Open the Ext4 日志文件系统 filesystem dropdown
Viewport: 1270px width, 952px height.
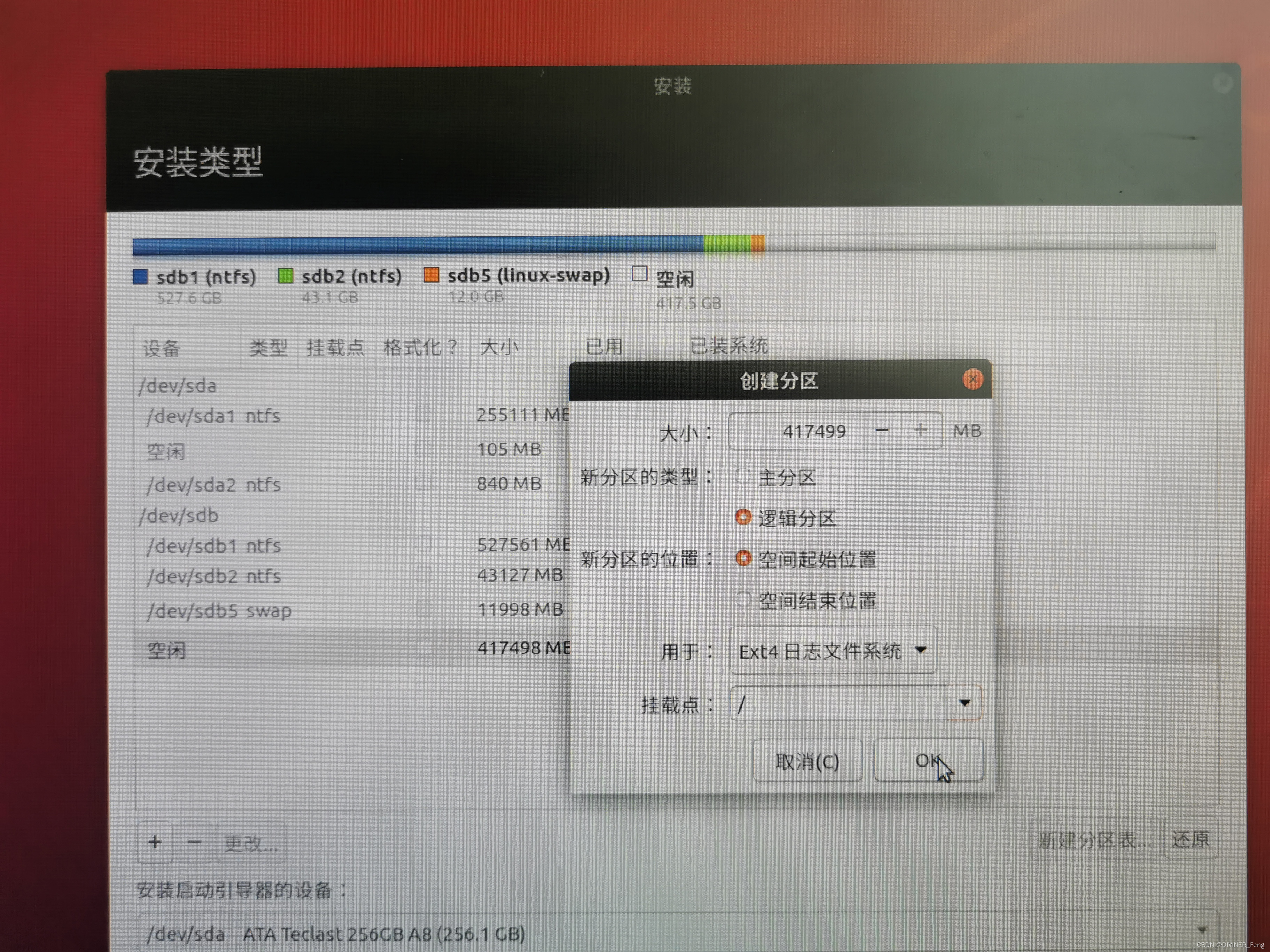coord(833,651)
